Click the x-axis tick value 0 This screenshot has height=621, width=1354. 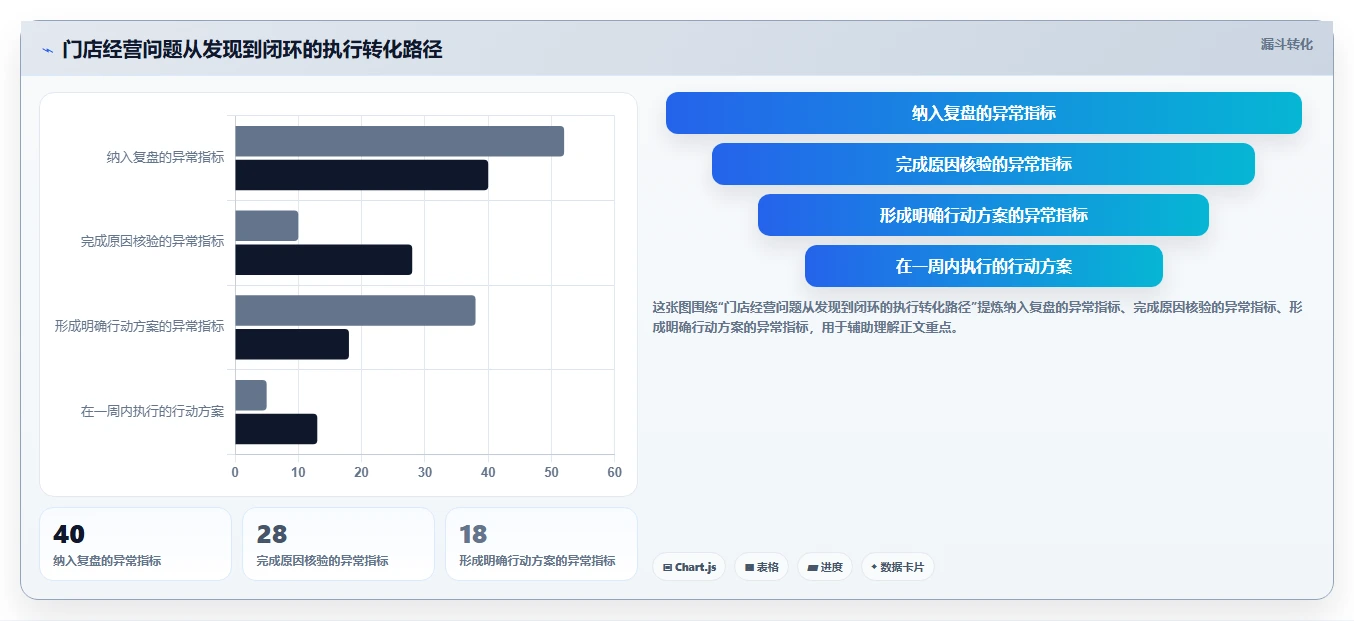pyautogui.click(x=235, y=473)
